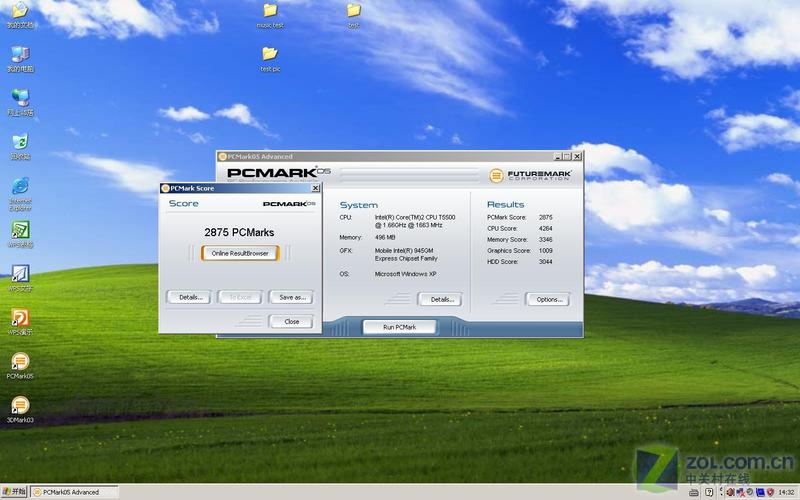Image resolution: width=800 pixels, height=500 pixels.
Task: Click the Microsoft Windows XP OS text
Action: tap(405, 274)
